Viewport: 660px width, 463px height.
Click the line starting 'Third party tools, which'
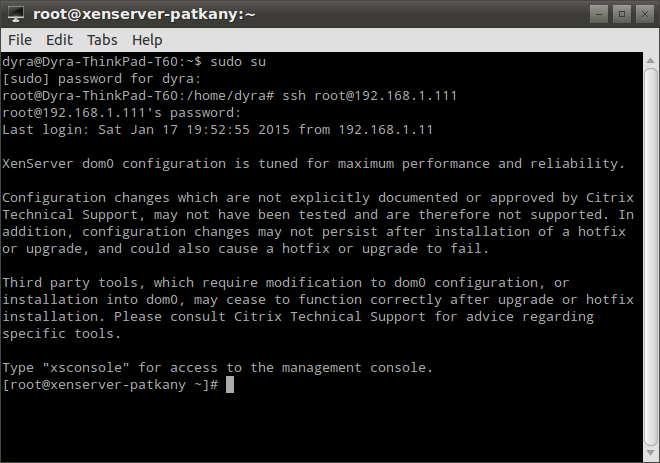286,282
